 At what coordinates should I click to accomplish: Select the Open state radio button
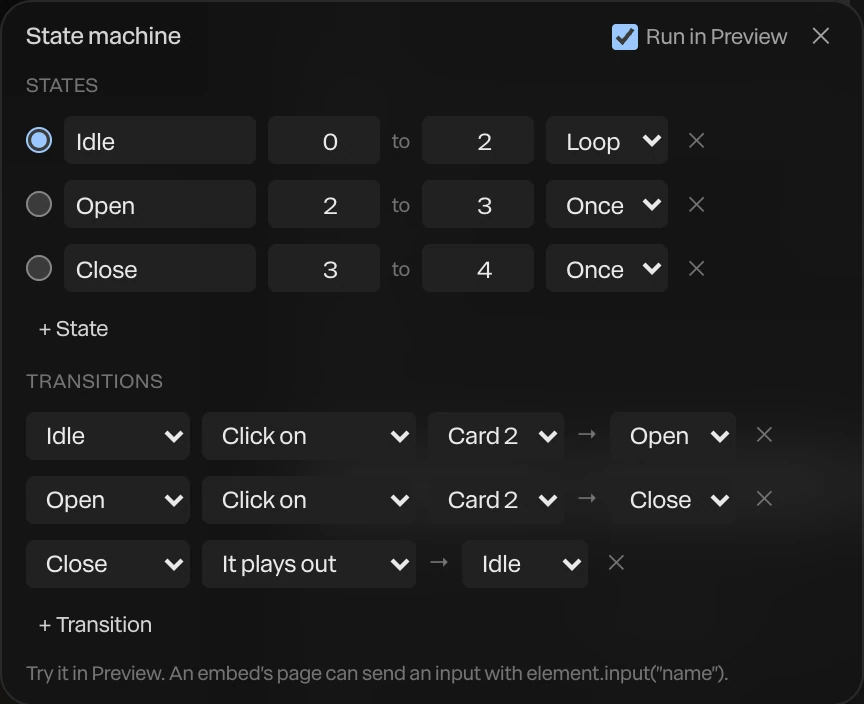tap(39, 204)
